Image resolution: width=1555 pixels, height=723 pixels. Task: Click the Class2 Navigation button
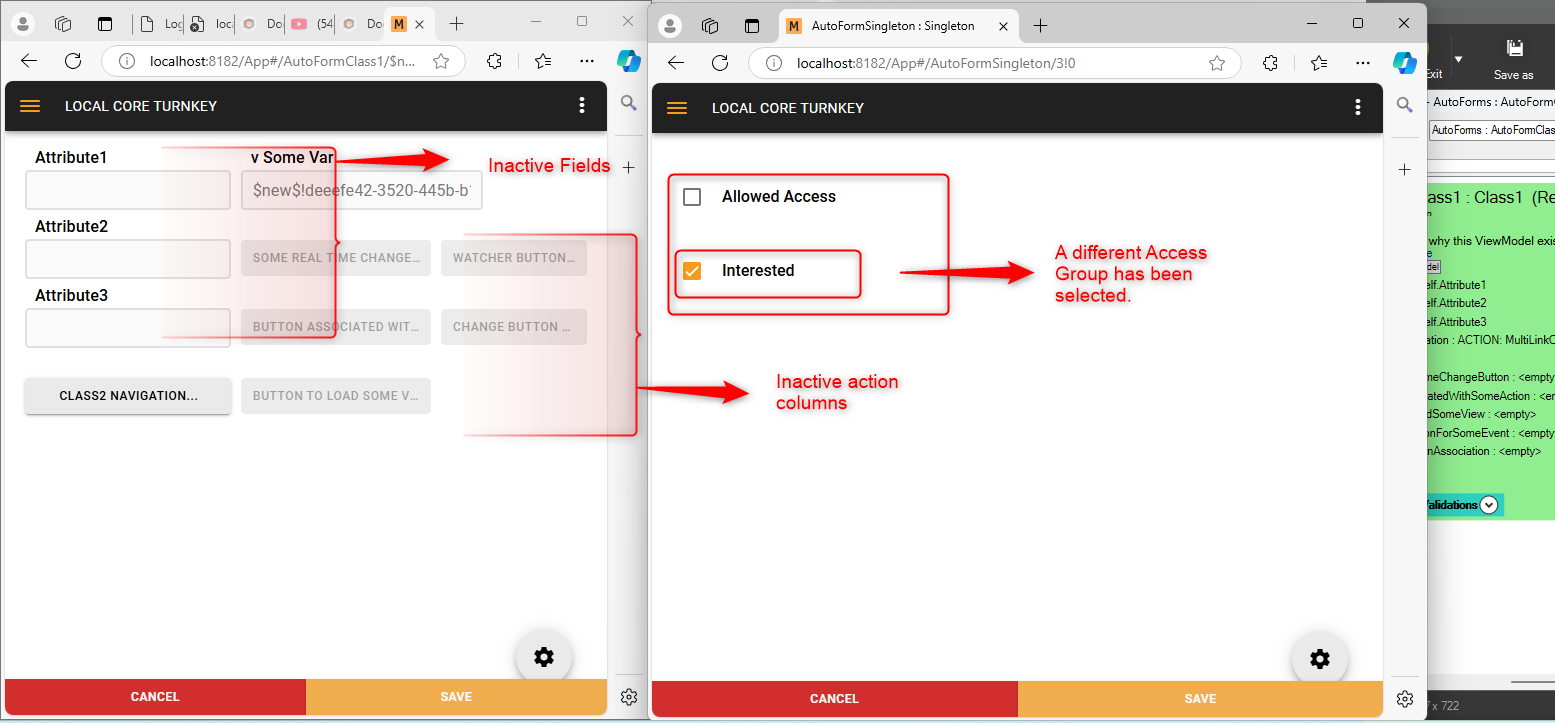click(128, 396)
